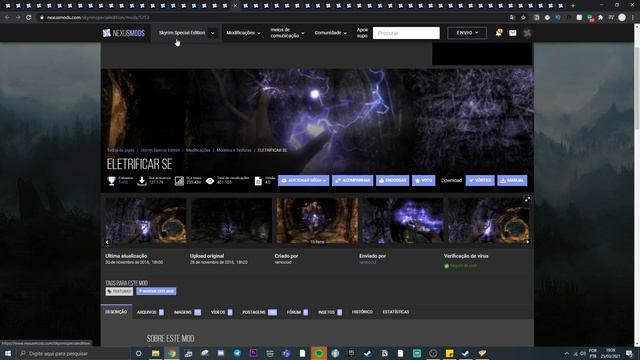Click the total downloads chart icon

pyautogui.click(x=179, y=181)
